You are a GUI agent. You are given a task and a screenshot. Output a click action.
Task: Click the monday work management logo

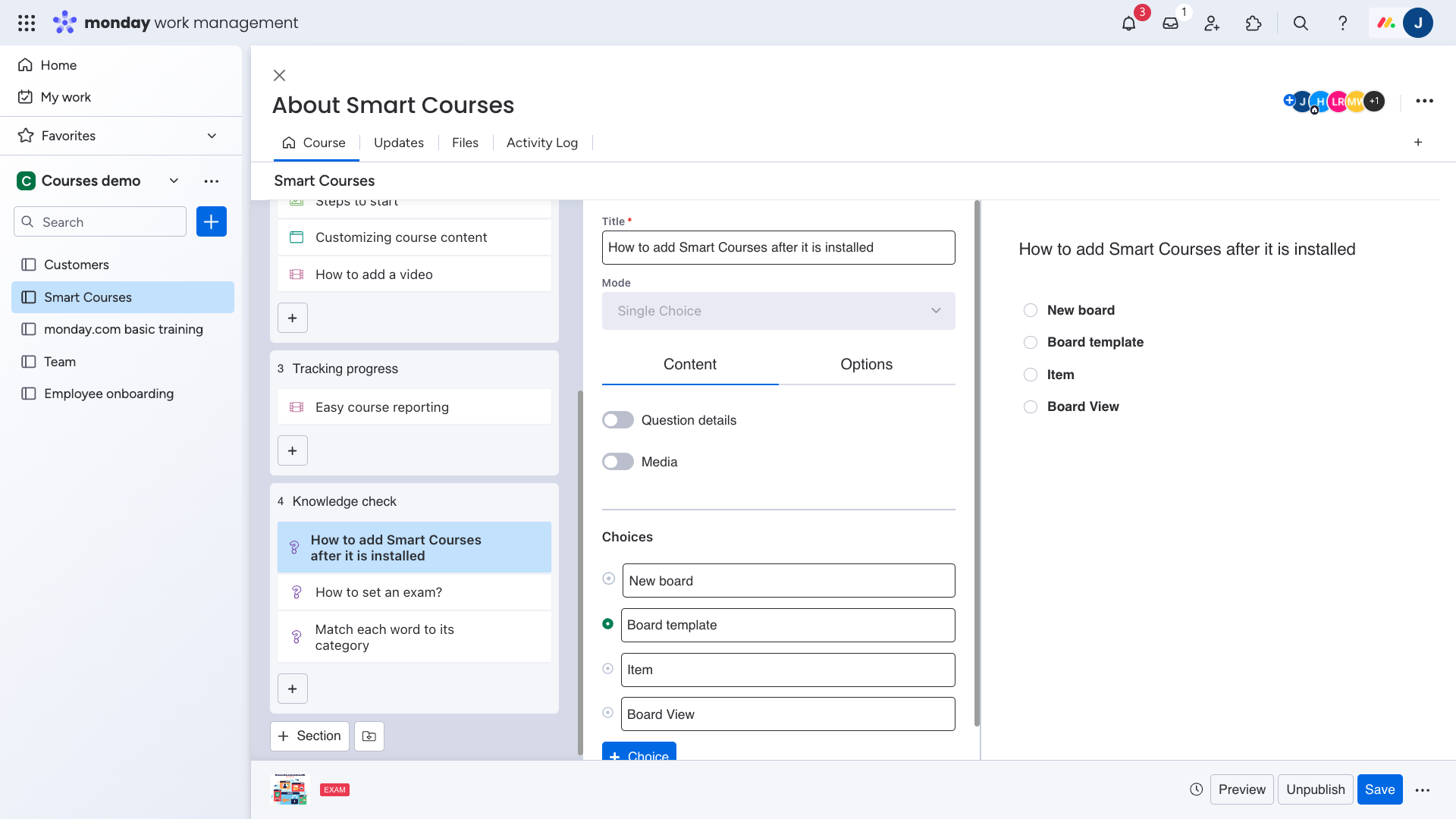click(x=176, y=23)
